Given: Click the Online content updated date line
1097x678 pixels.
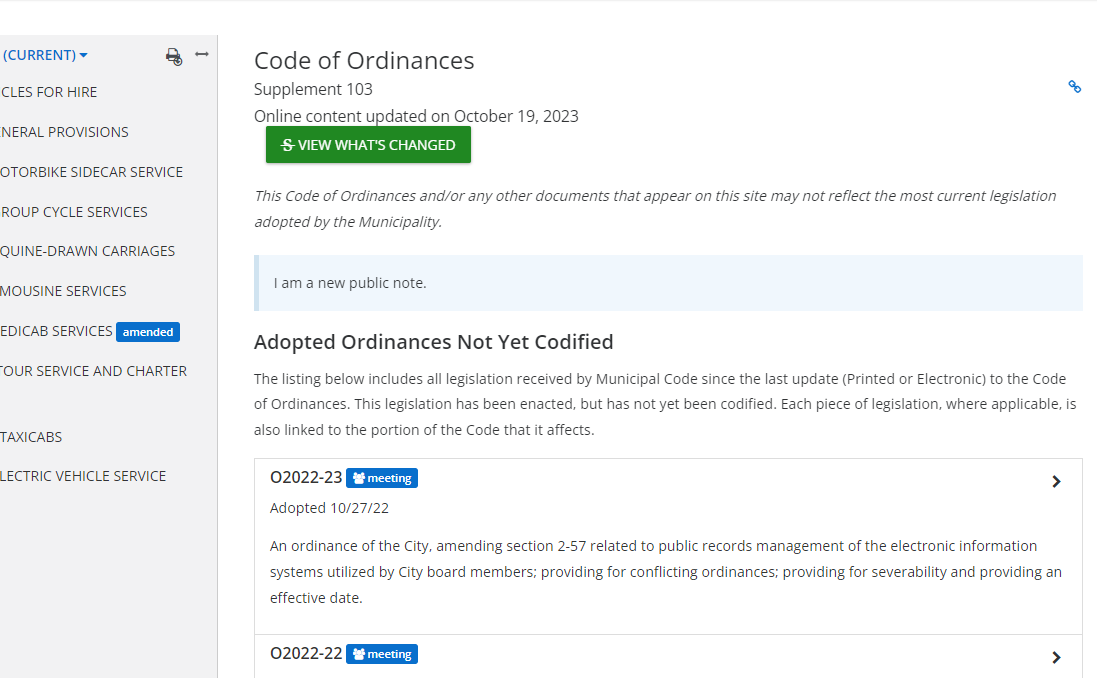Looking at the screenshot, I should point(416,116).
